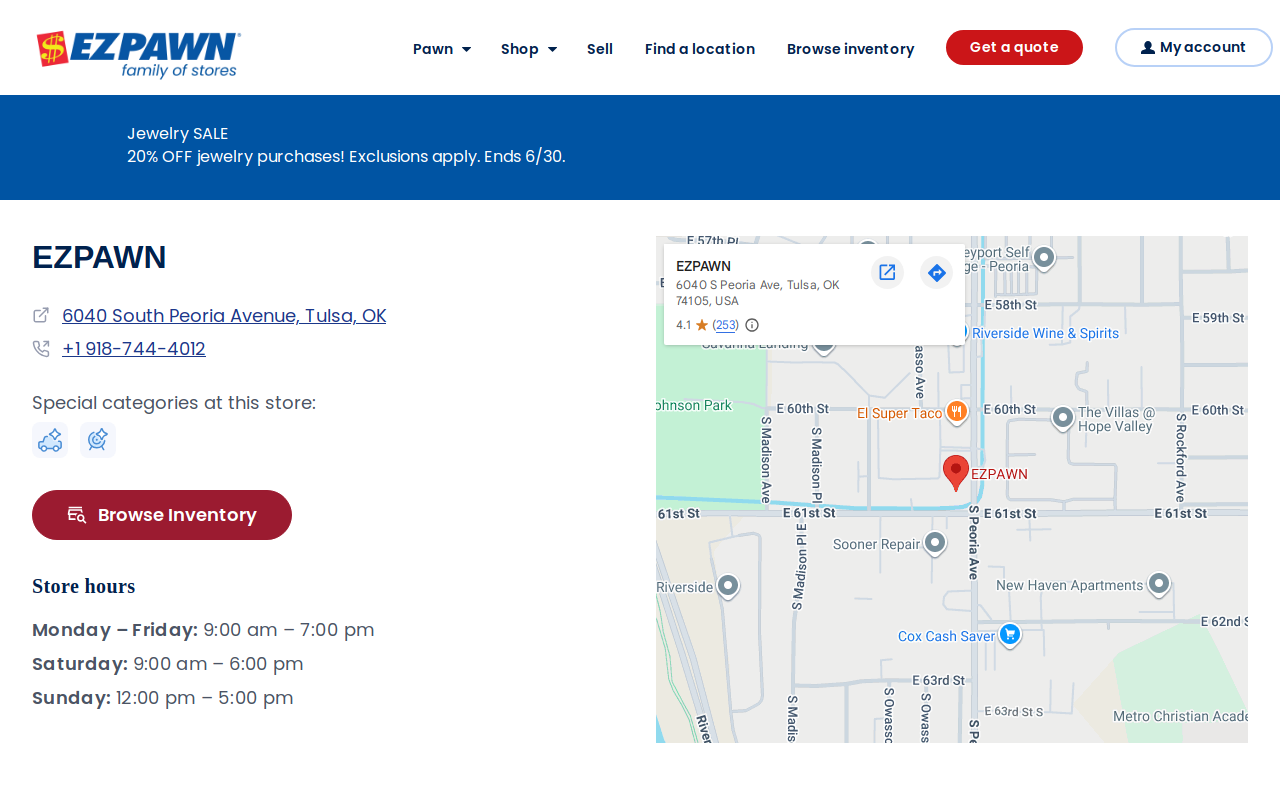Viewport: 1280px width, 800px height.
Task: Expand the Pawn dropdown menu
Action: coord(442,48)
